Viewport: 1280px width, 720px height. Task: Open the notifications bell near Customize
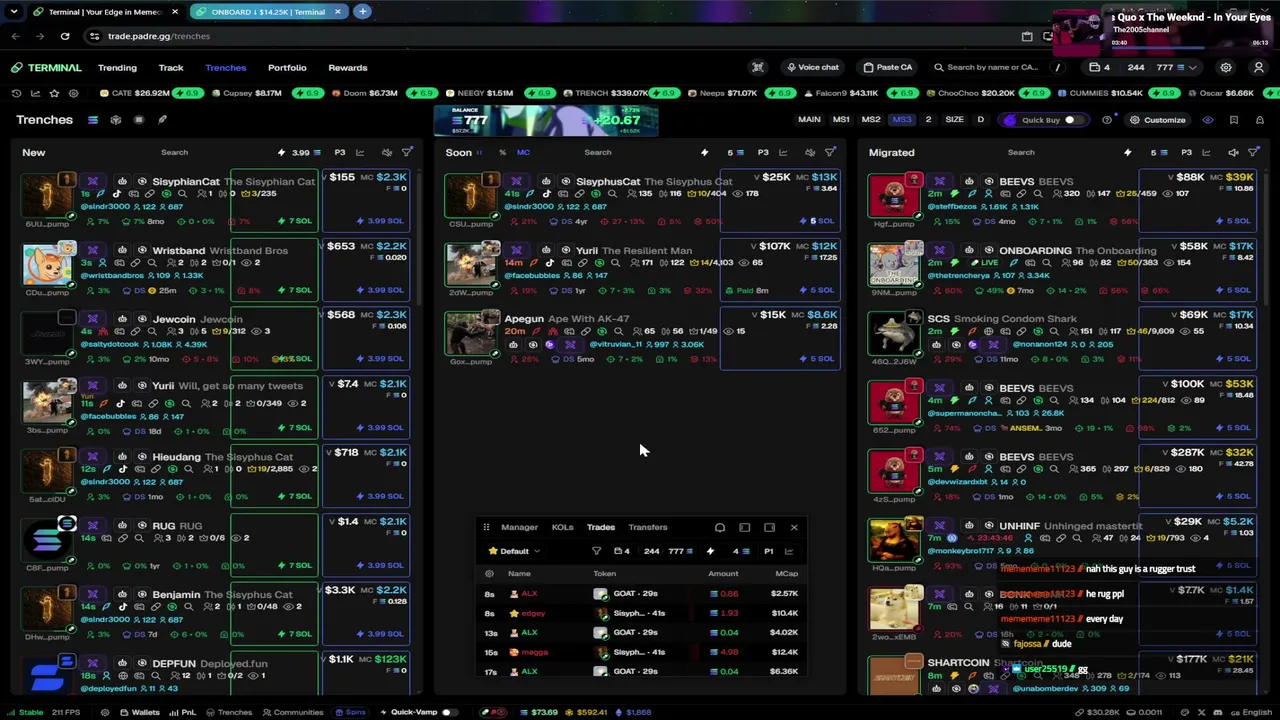coord(1260,120)
